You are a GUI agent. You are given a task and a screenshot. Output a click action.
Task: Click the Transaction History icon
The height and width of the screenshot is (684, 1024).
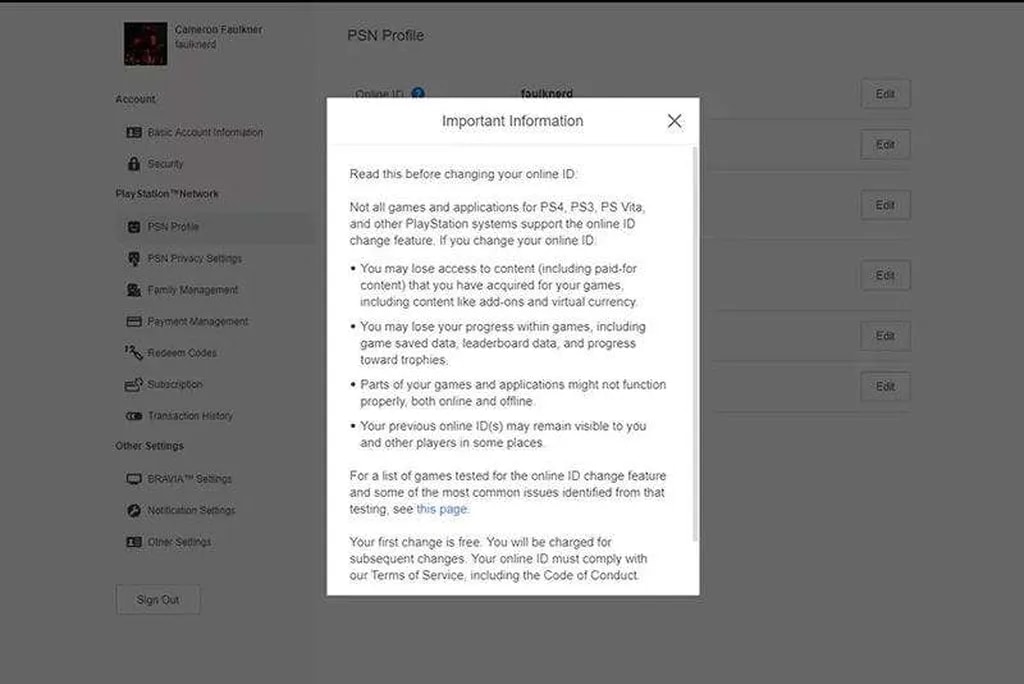tap(134, 416)
